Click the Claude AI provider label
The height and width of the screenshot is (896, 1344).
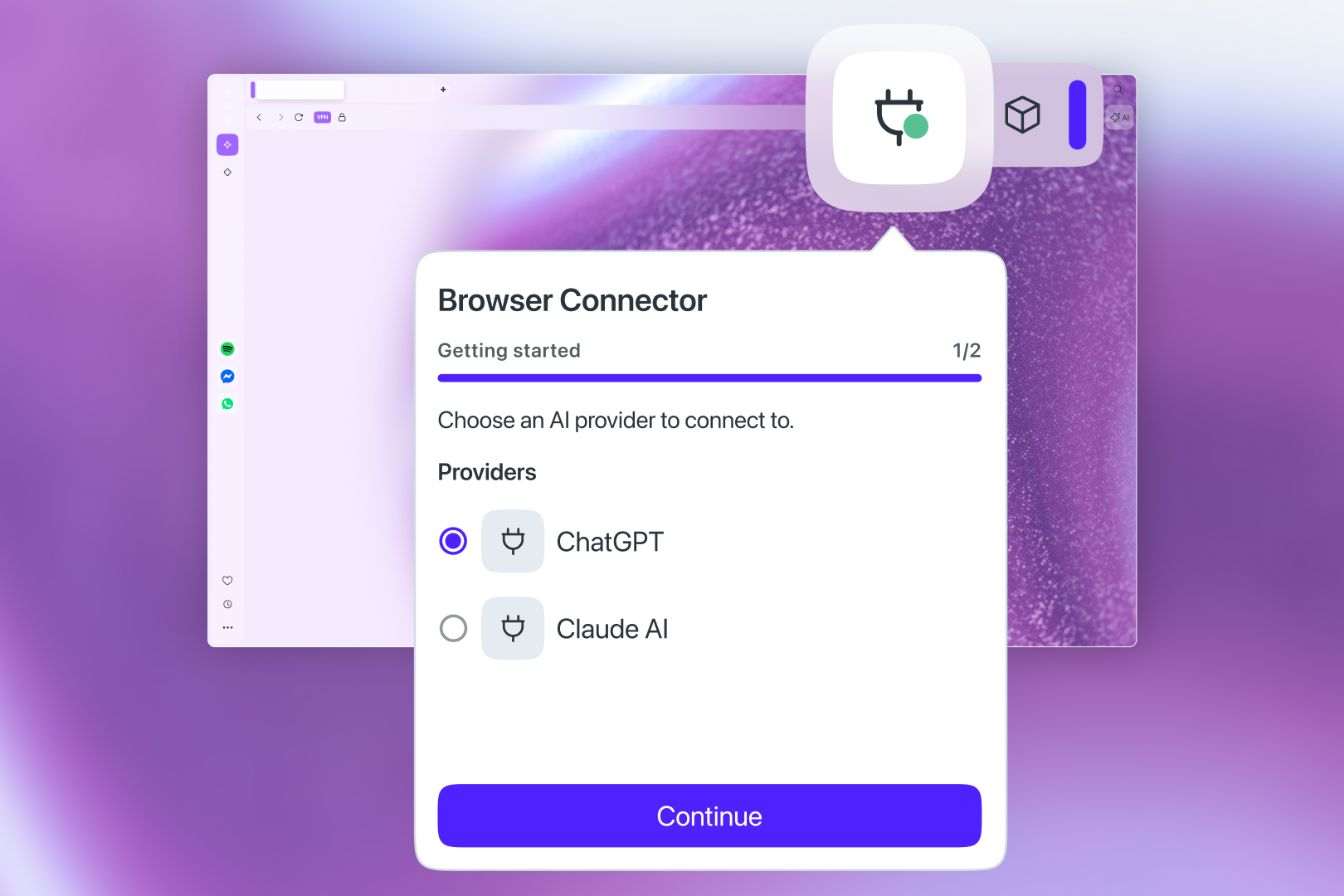[x=612, y=629]
